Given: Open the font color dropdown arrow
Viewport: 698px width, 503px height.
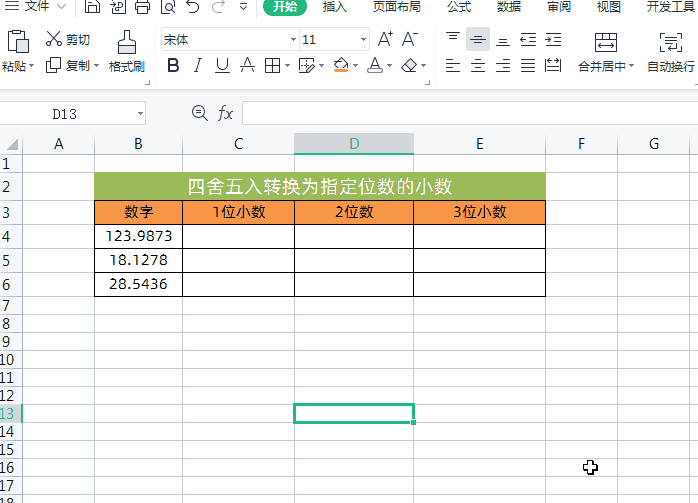Looking at the screenshot, I should (389, 66).
